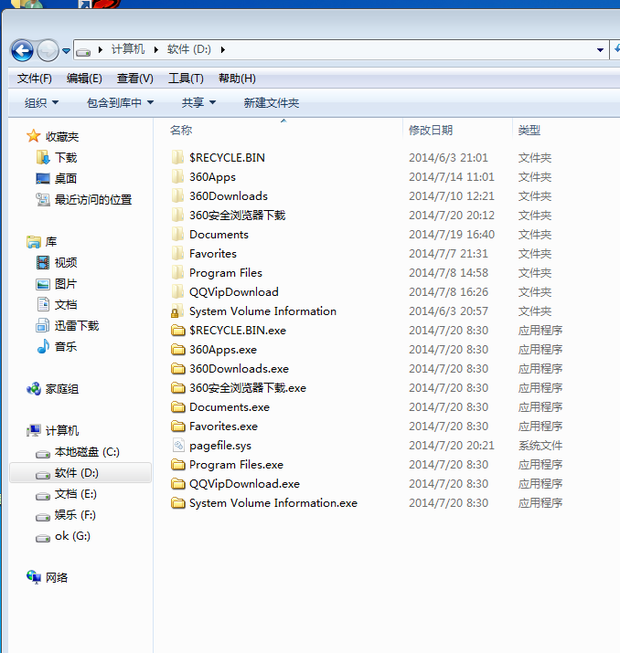
Task: Open the 查看(V) menu
Action: 135,78
